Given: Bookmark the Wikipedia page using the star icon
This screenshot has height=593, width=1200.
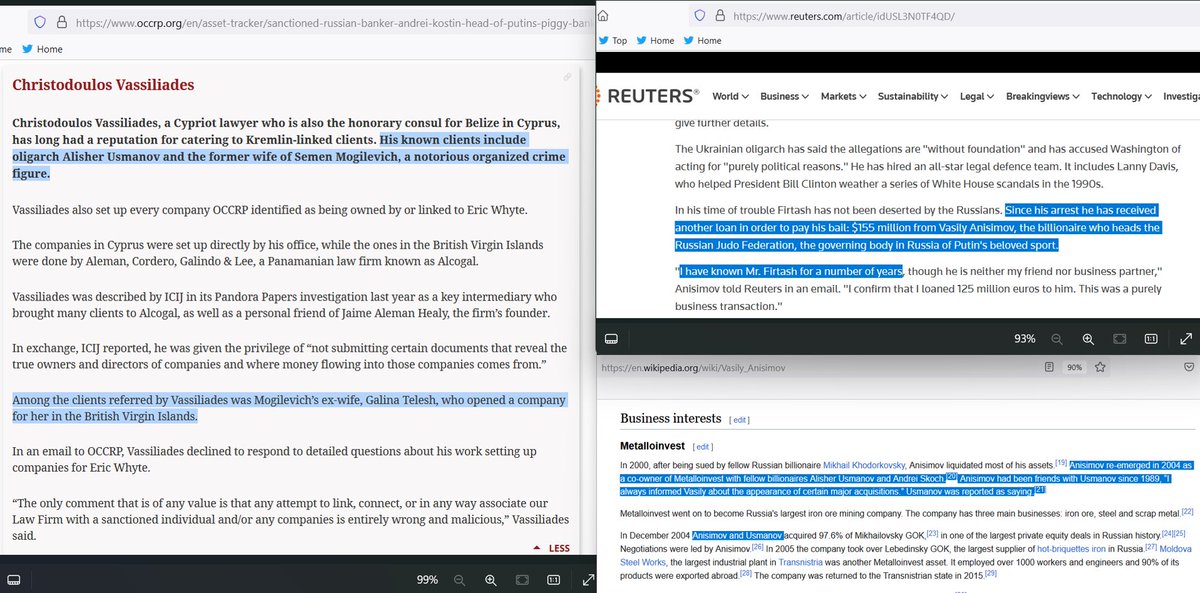Looking at the screenshot, I should coord(1100,367).
